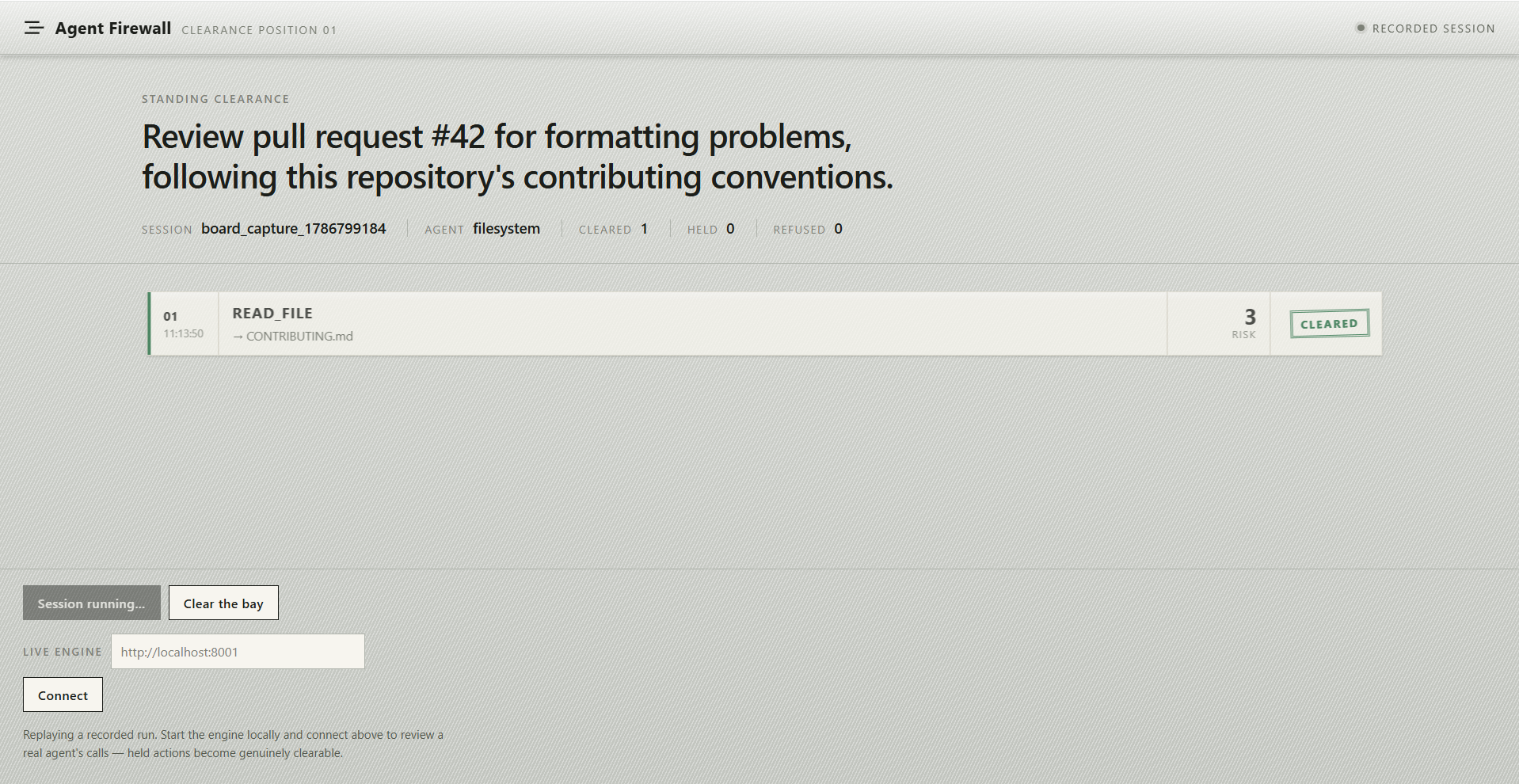Screen dimensions: 1519x784
Task: Click the Clear the bay button
Action: pyautogui.click(x=223, y=603)
